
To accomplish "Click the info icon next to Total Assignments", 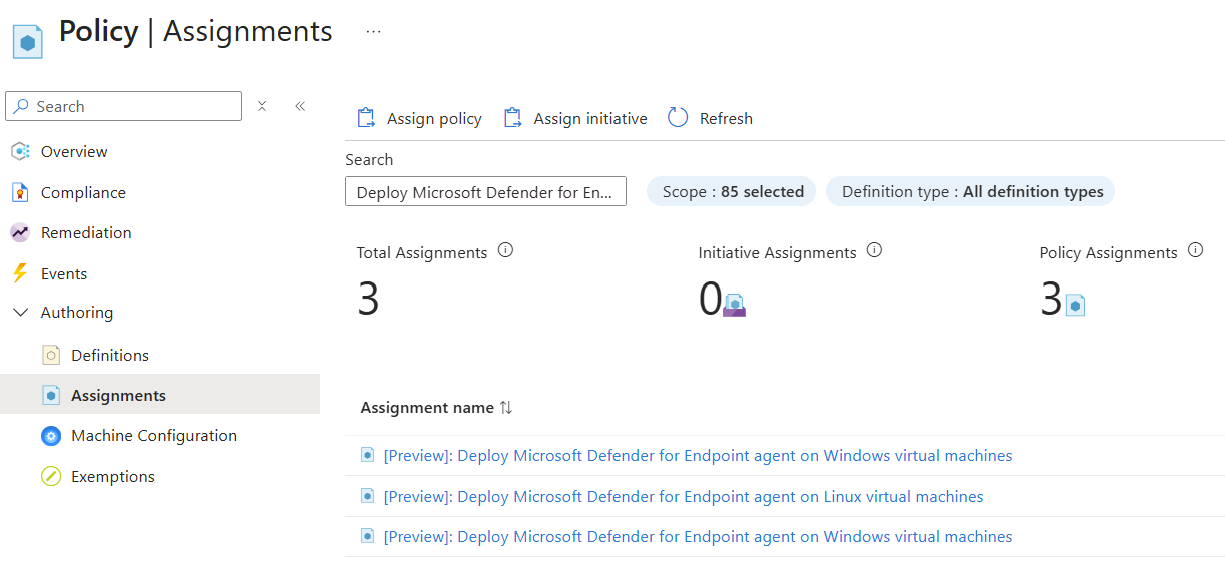I will click(x=505, y=251).
